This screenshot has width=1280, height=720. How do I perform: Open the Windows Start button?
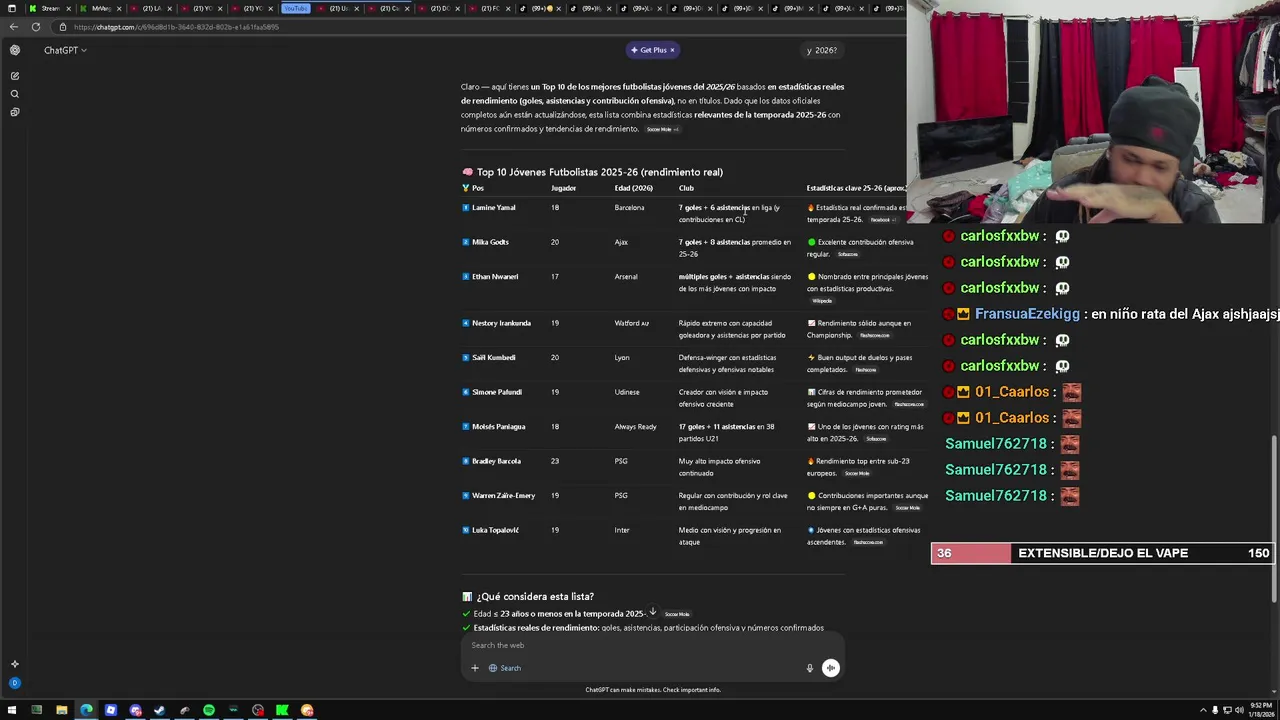pyautogui.click(x=12, y=711)
